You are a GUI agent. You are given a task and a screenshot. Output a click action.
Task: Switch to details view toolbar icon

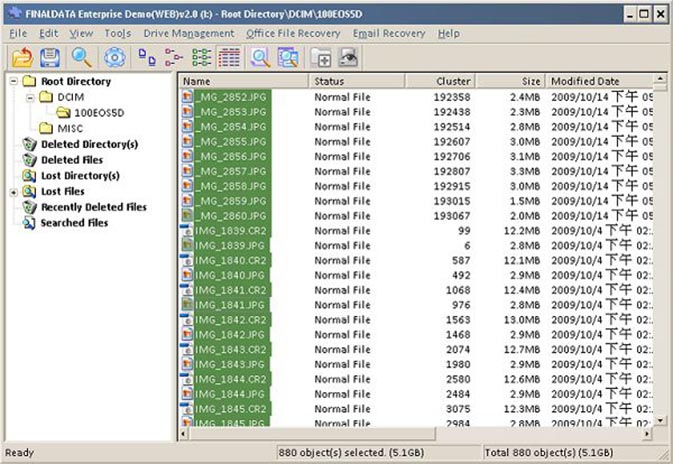(x=230, y=58)
